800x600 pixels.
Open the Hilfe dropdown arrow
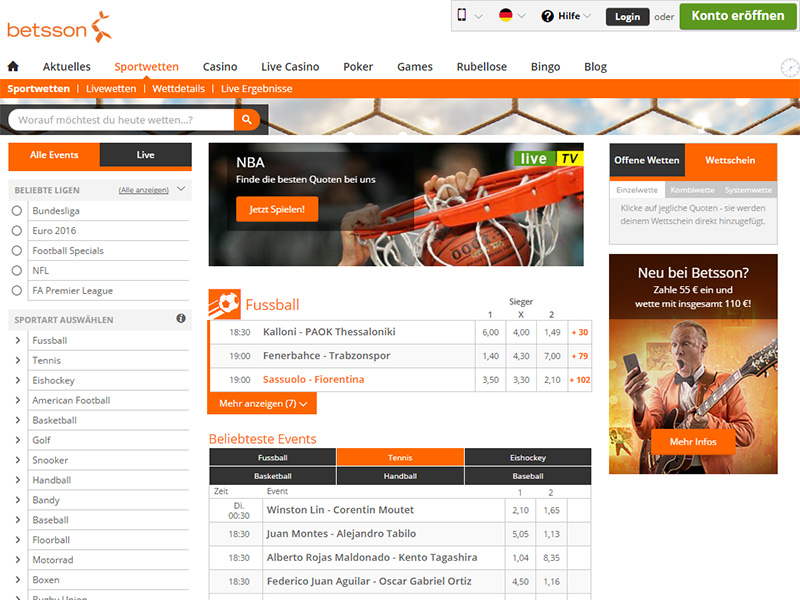pos(587,16)
